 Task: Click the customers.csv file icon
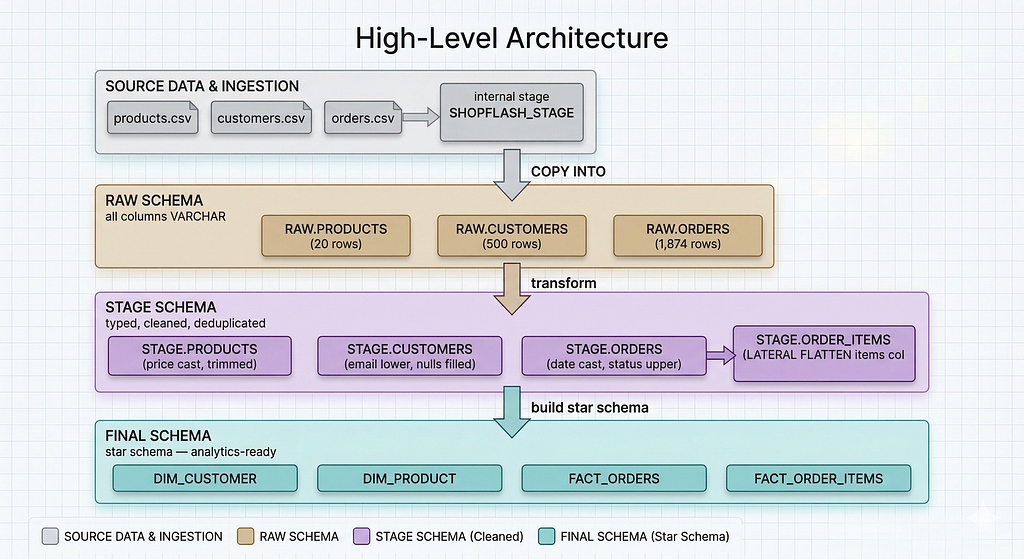(261, 118)
